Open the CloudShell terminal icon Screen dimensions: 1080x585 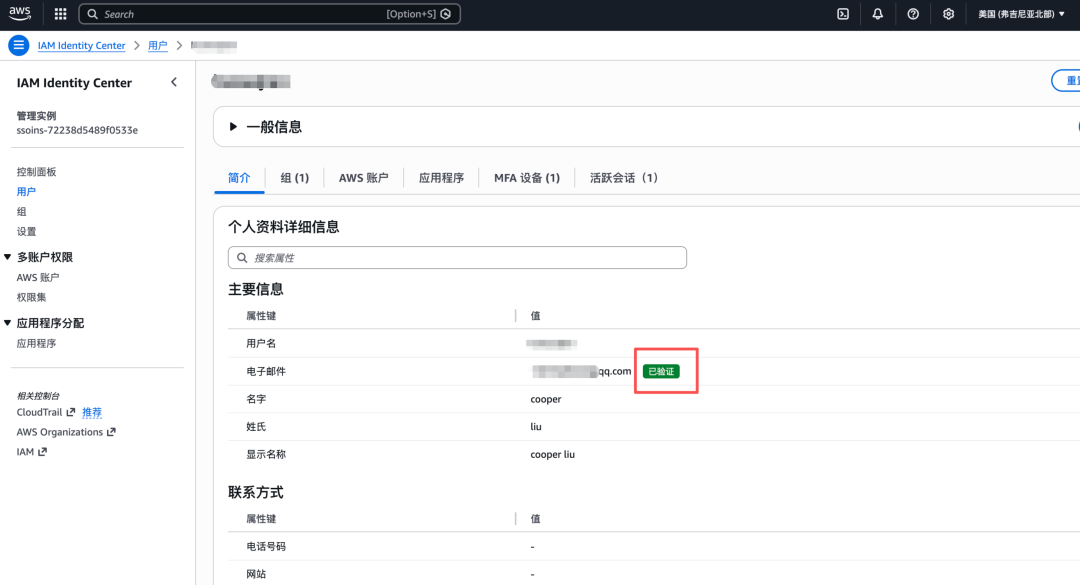pyautogui.click(x=843, y=14)
